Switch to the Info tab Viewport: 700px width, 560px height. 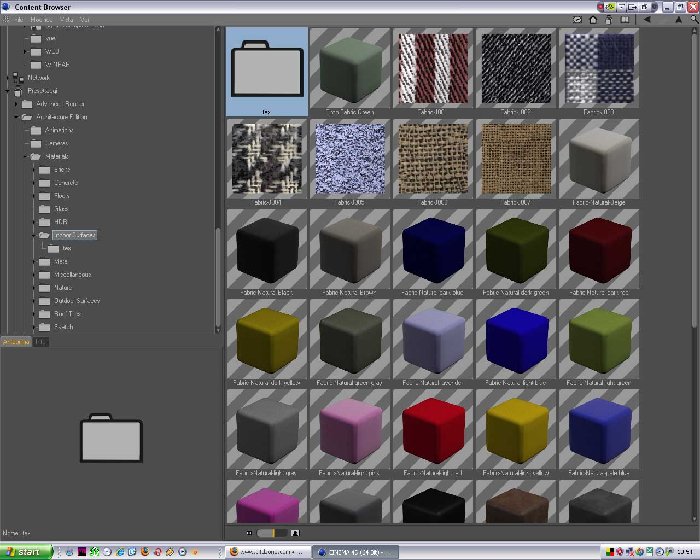(41, 342)
